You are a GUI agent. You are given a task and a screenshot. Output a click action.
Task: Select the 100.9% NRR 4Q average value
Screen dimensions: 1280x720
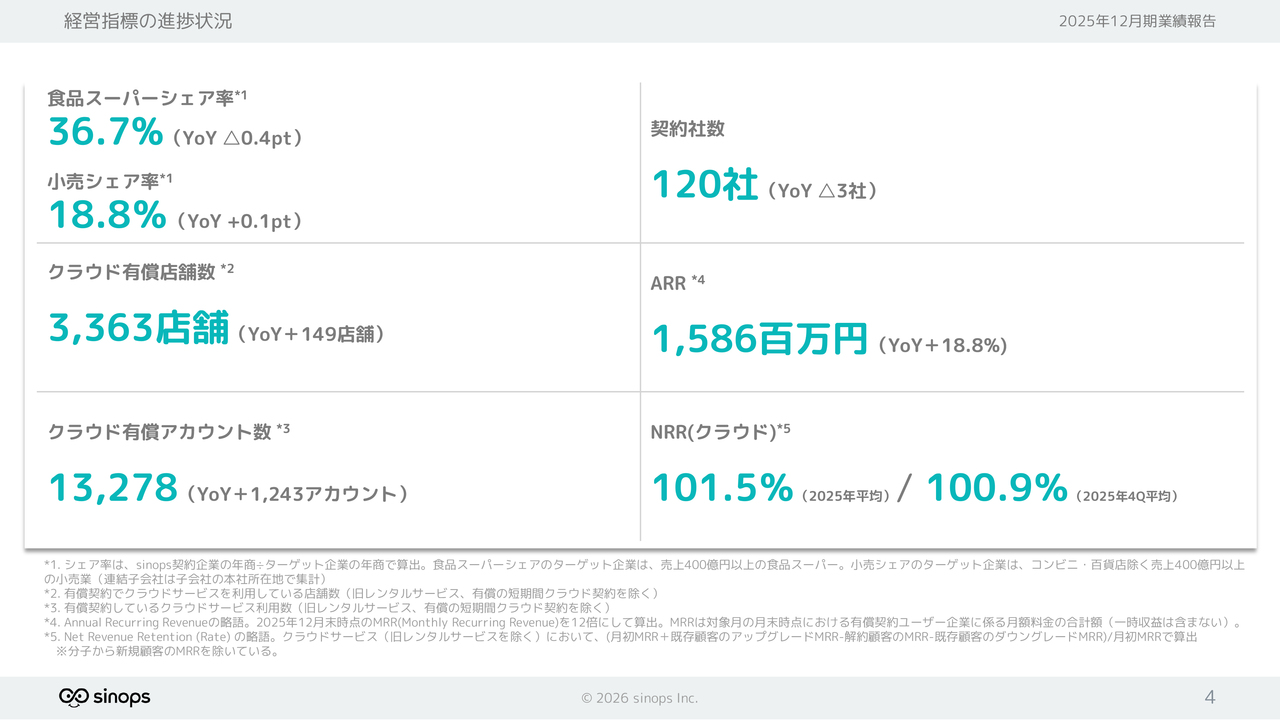(996, 489)
